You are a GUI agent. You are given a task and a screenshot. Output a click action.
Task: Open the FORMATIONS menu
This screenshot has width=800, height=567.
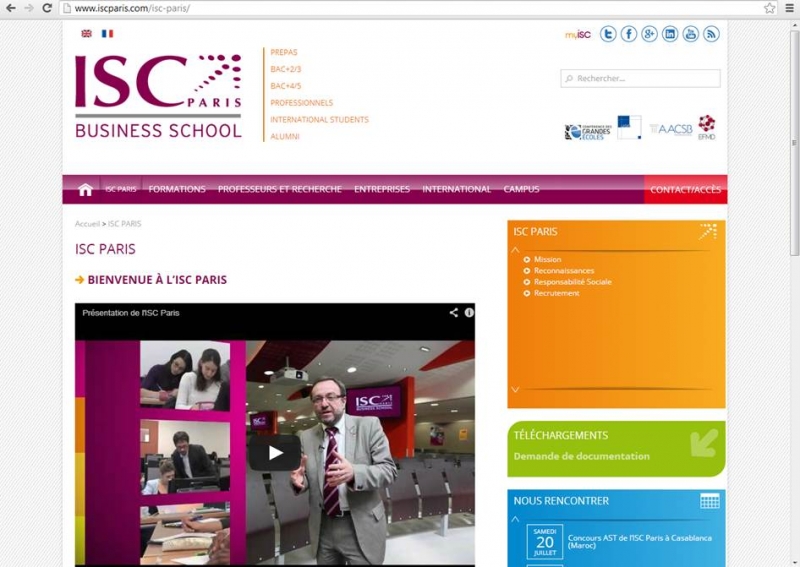coord(177,189)
